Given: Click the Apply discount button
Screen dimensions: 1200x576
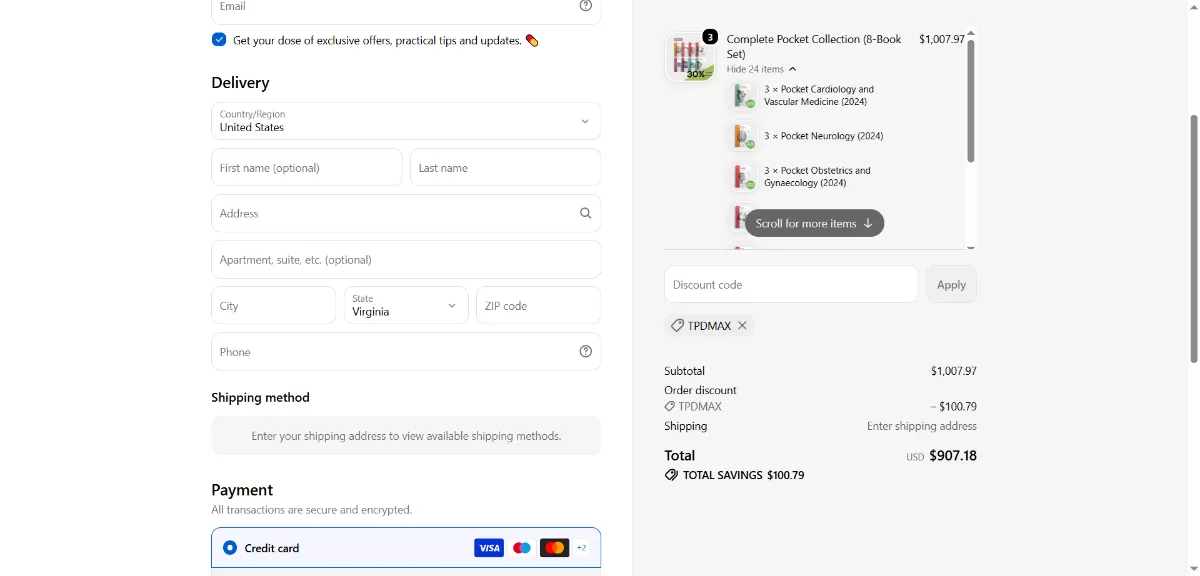Looking at the screenshot, I should [951, 285].
